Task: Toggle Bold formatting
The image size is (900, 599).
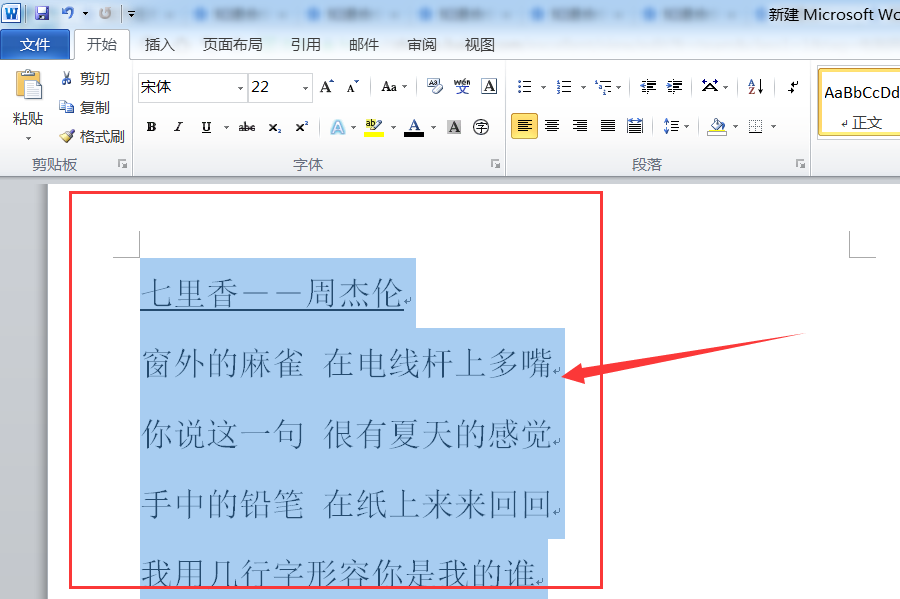Action: click(152, 127)
